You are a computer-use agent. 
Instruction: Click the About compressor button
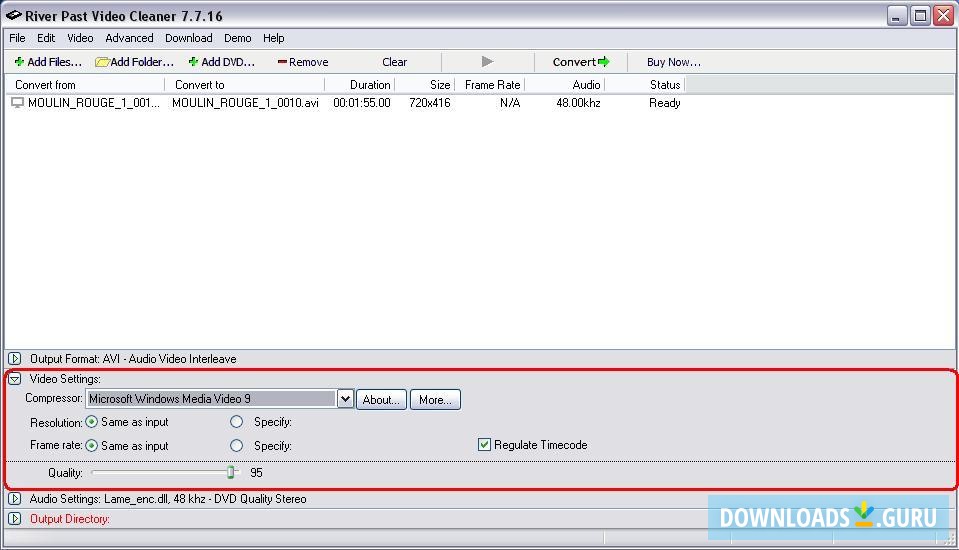tap(381, 399)
